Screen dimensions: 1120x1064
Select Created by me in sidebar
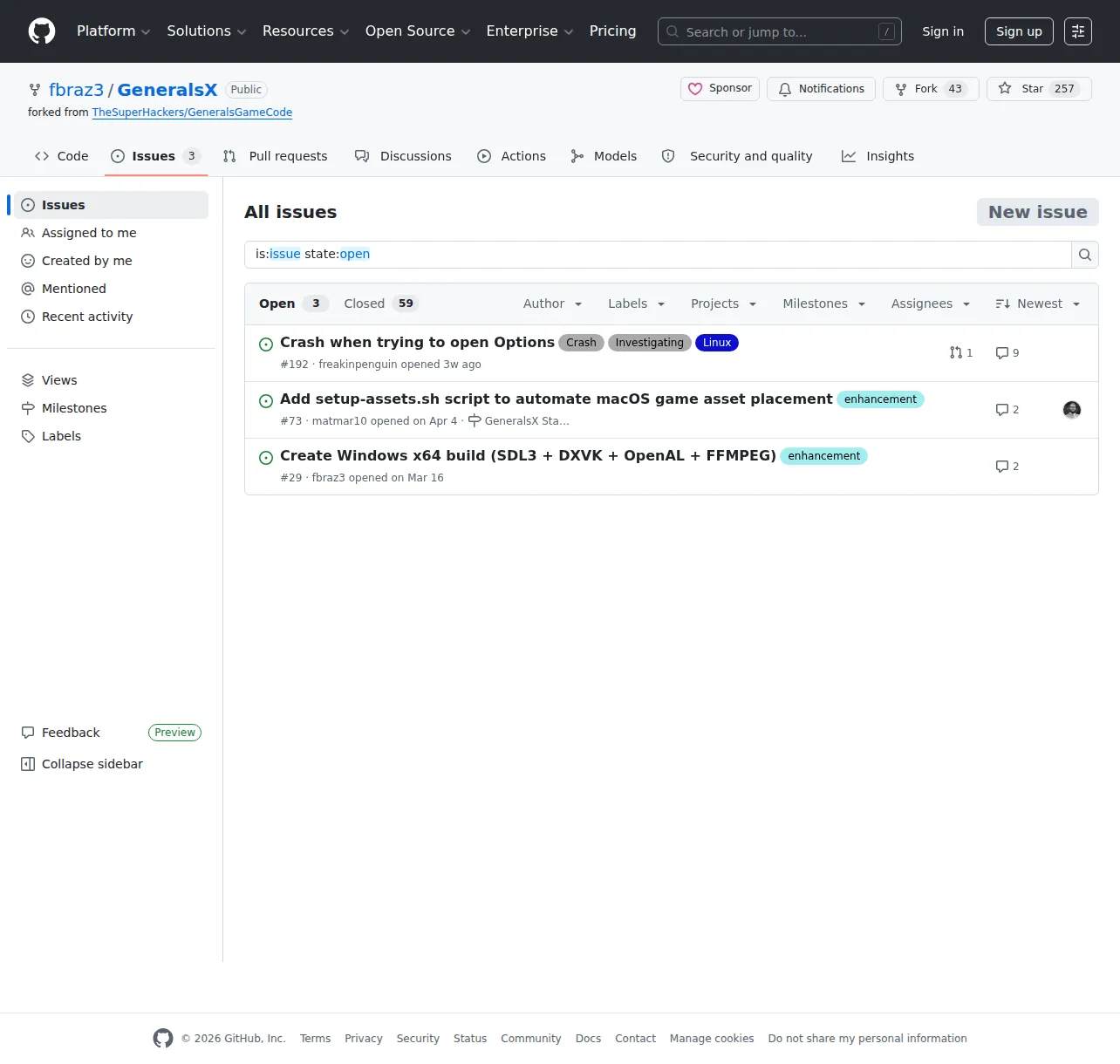pyautogui.click(x=111, y=261)
